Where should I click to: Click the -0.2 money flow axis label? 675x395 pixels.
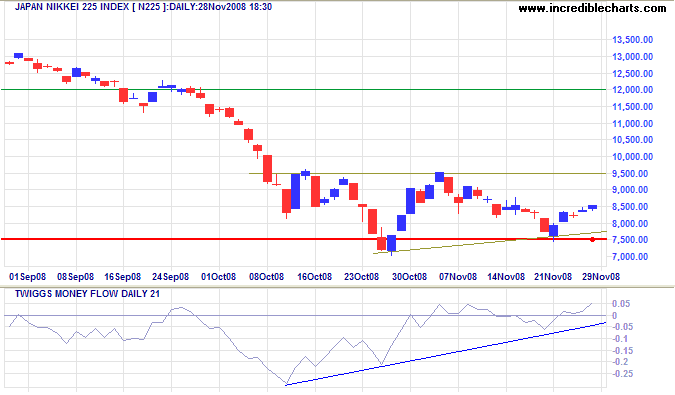click(x=620, y=362)
